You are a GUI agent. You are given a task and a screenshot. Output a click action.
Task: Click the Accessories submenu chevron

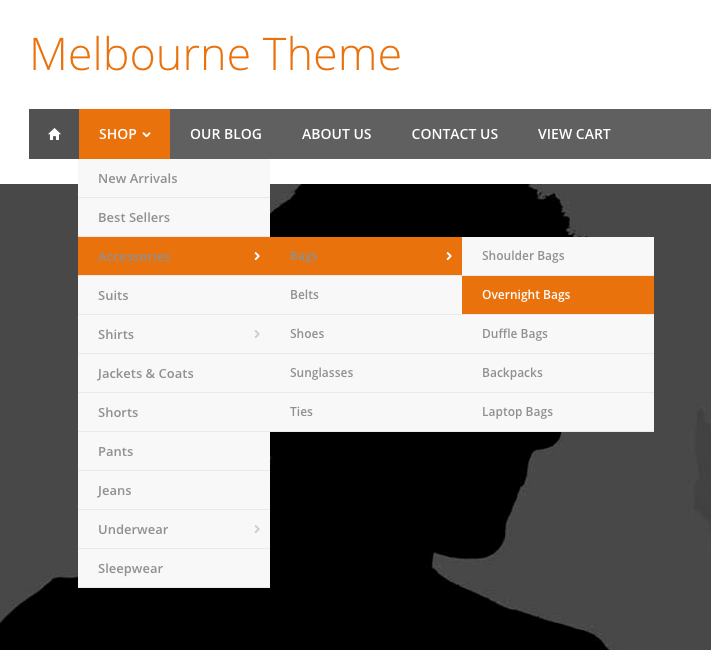(257, 256)
